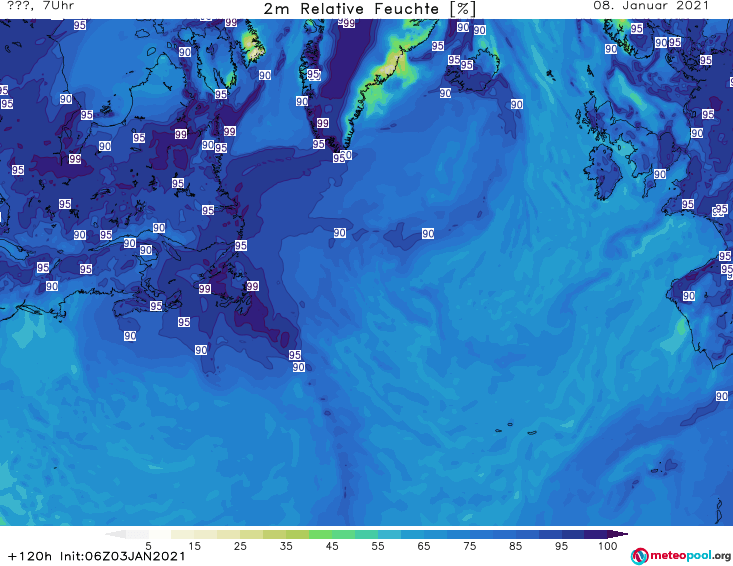Click legend value '75' on colorbar
The image size is (733, 566).
(x=469, y=546)
